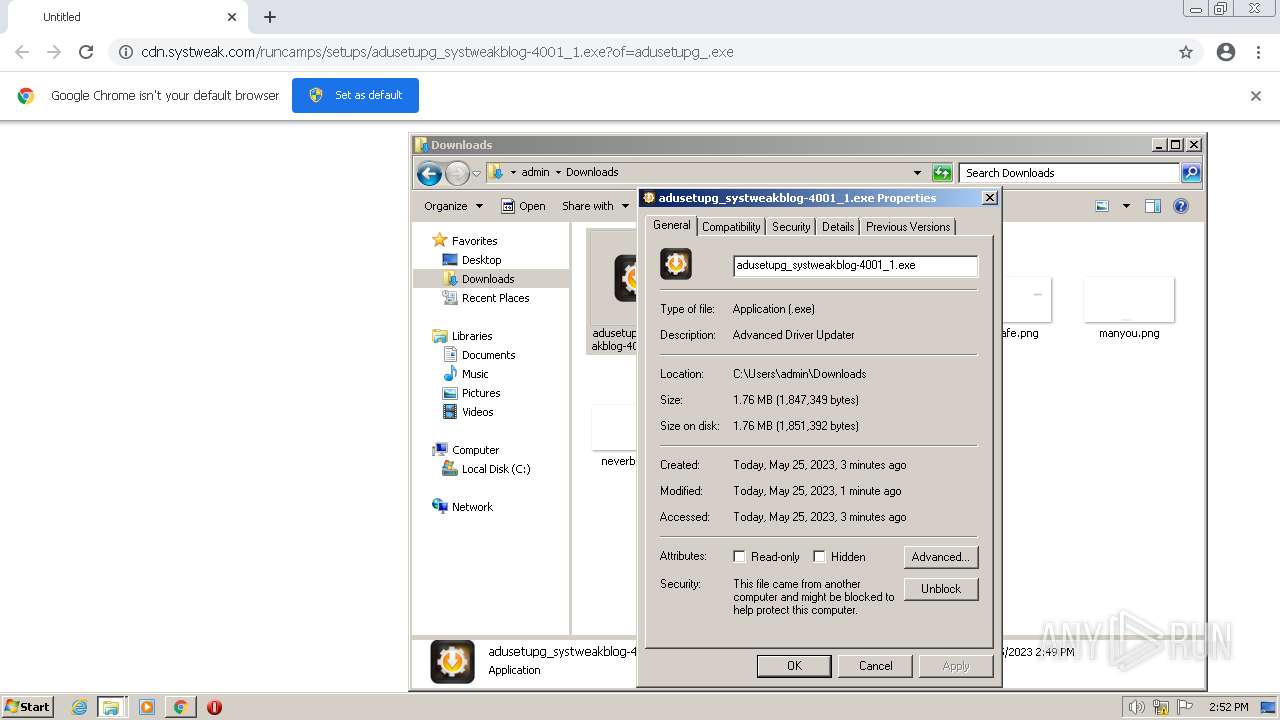Open the Windows Start menu

[x=27, y=707]
